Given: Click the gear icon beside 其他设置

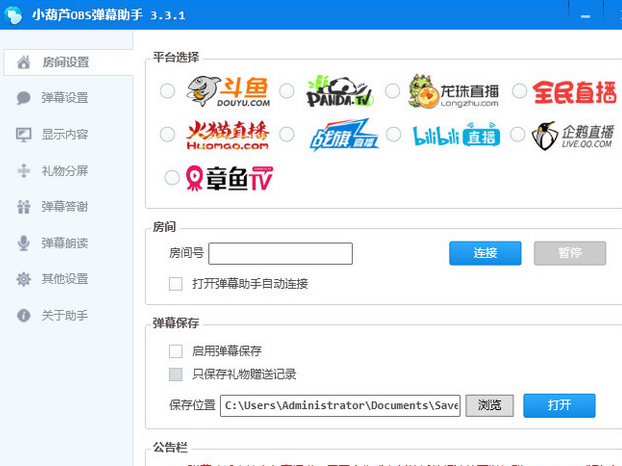Looking at the screenshot, I should (23, 279).
